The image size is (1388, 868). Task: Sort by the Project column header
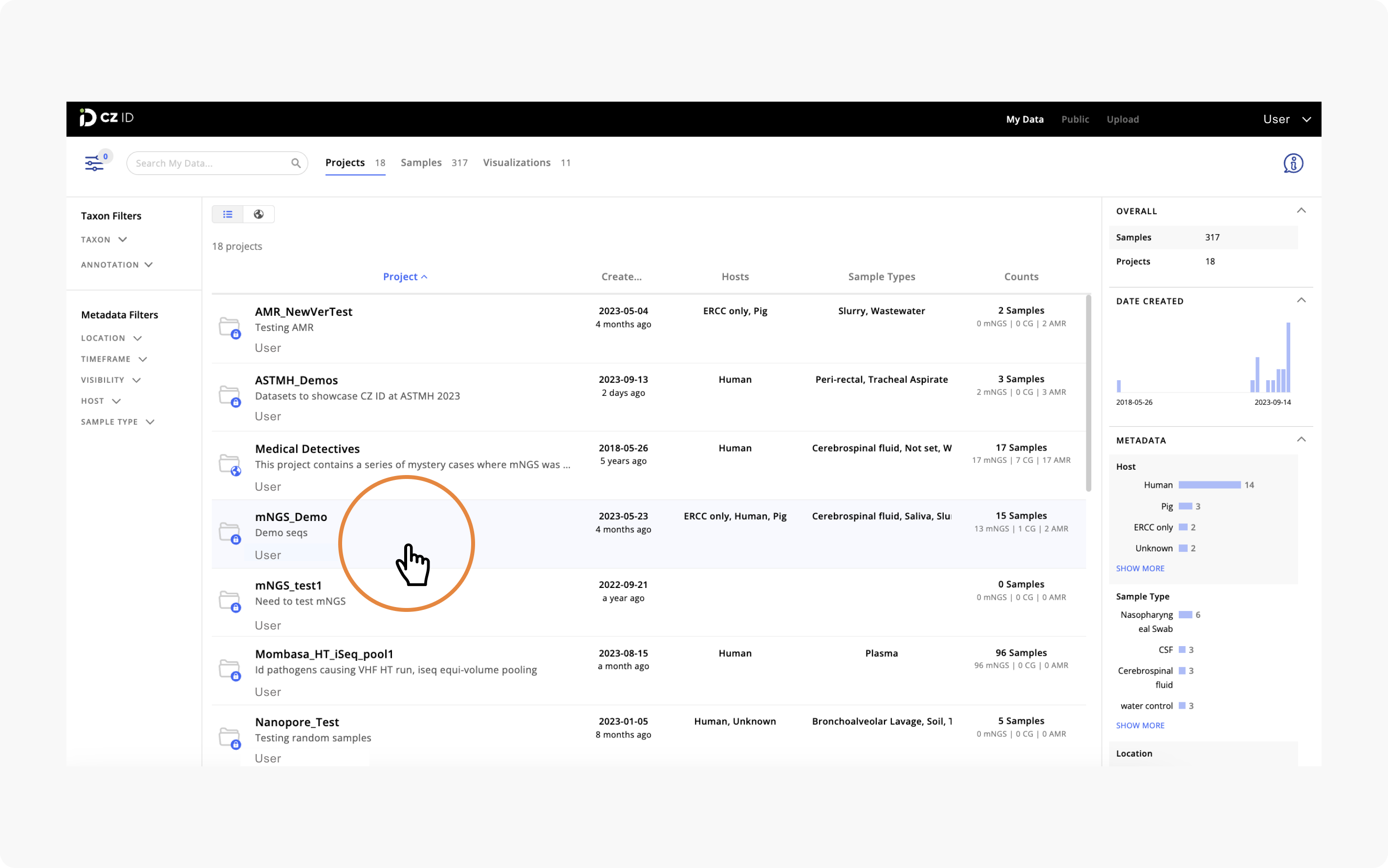pyautogui.click(x=405, y=277)
